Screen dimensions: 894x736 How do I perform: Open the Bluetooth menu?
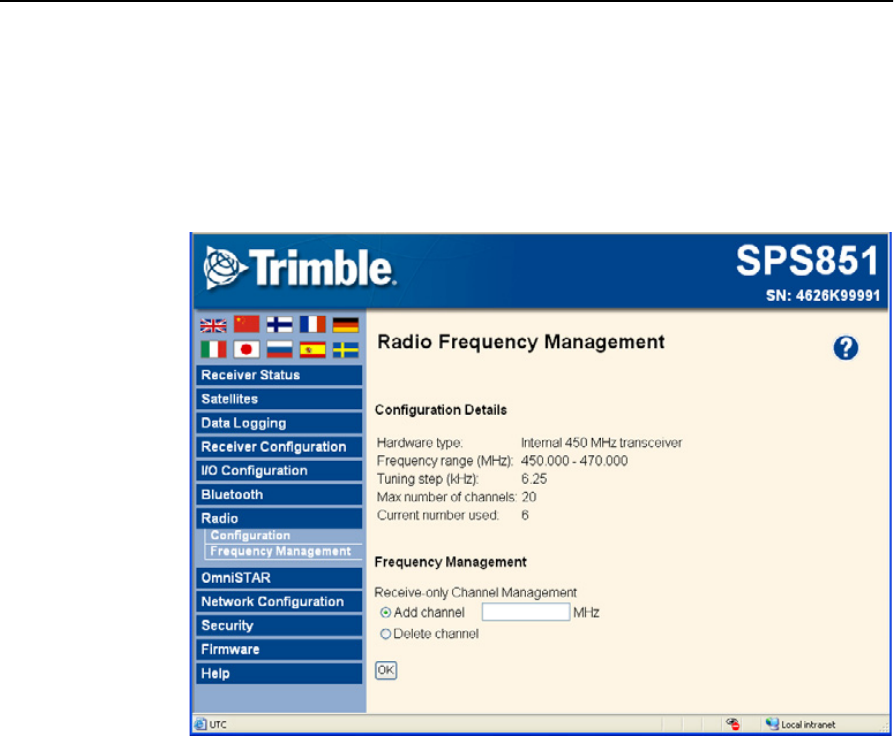tap(279, 495)
